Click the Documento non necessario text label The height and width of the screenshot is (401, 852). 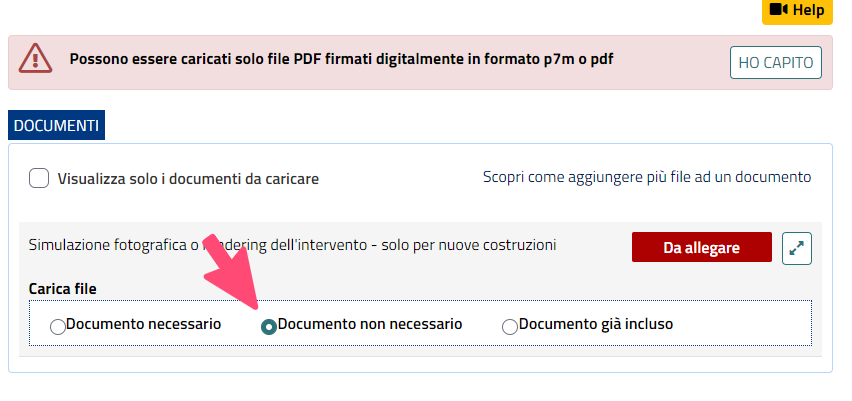click(369, 324)
